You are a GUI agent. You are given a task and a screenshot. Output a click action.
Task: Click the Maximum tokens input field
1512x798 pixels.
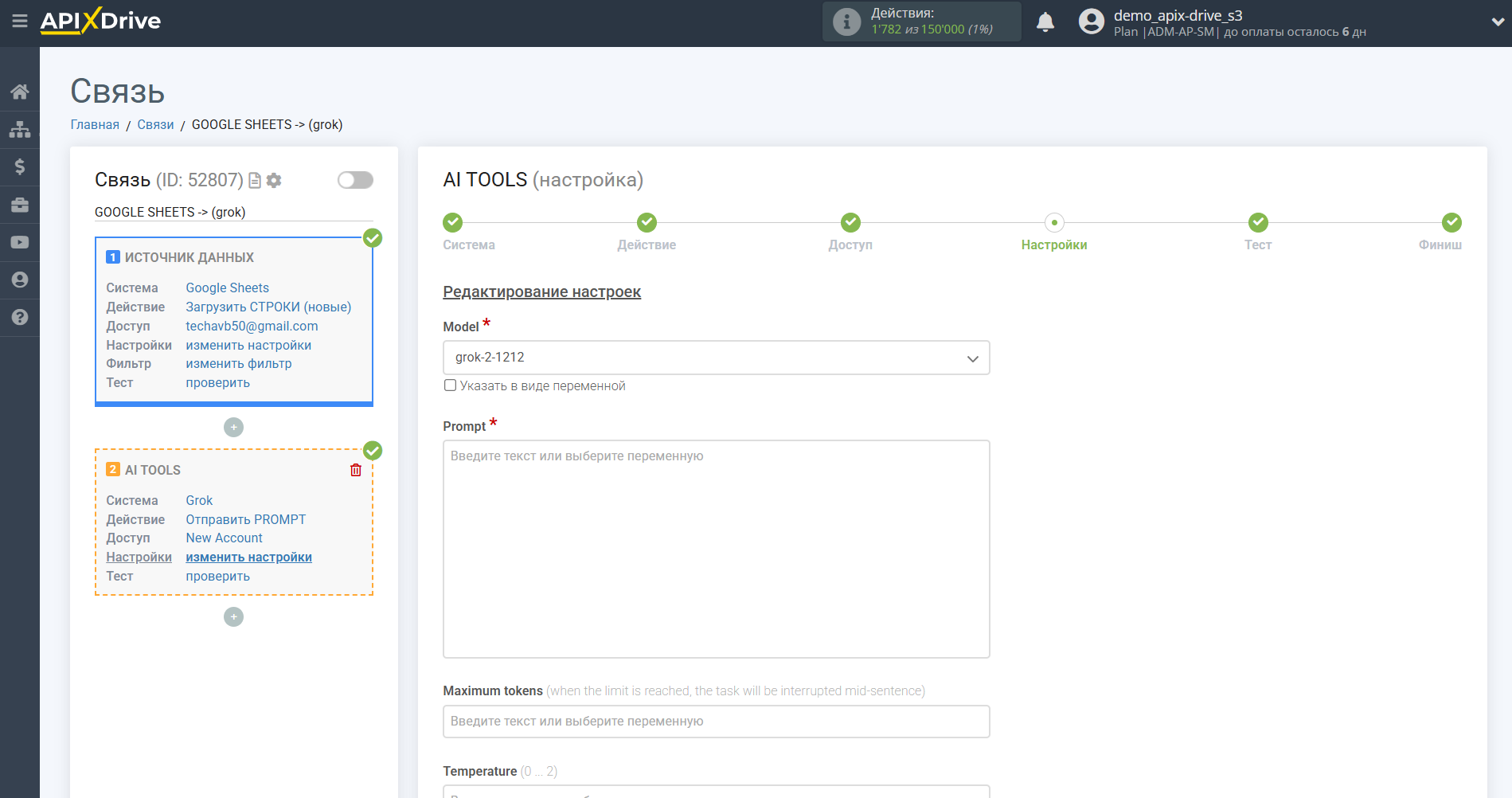[716, 722]
